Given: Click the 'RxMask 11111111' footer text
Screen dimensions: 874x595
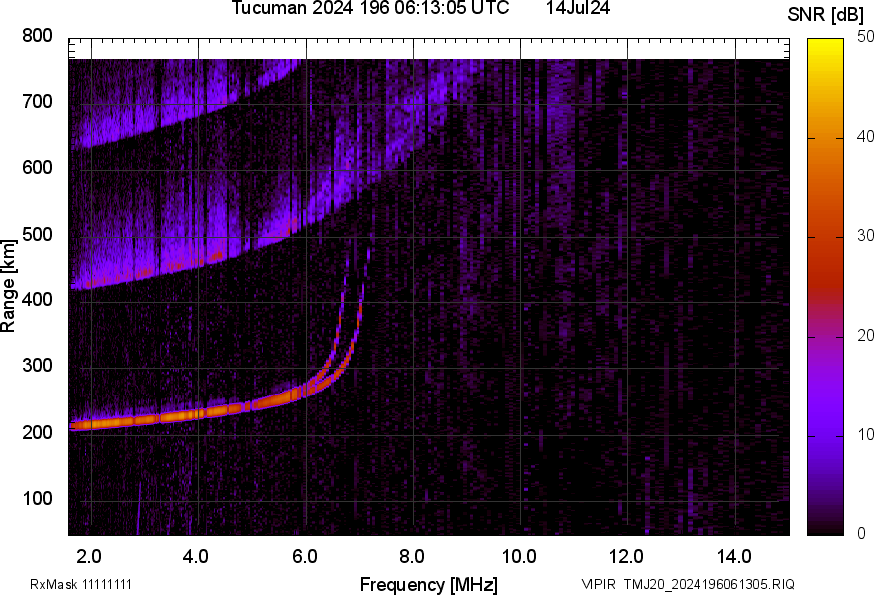Looking at the screenshot, I should click(81, 584).
